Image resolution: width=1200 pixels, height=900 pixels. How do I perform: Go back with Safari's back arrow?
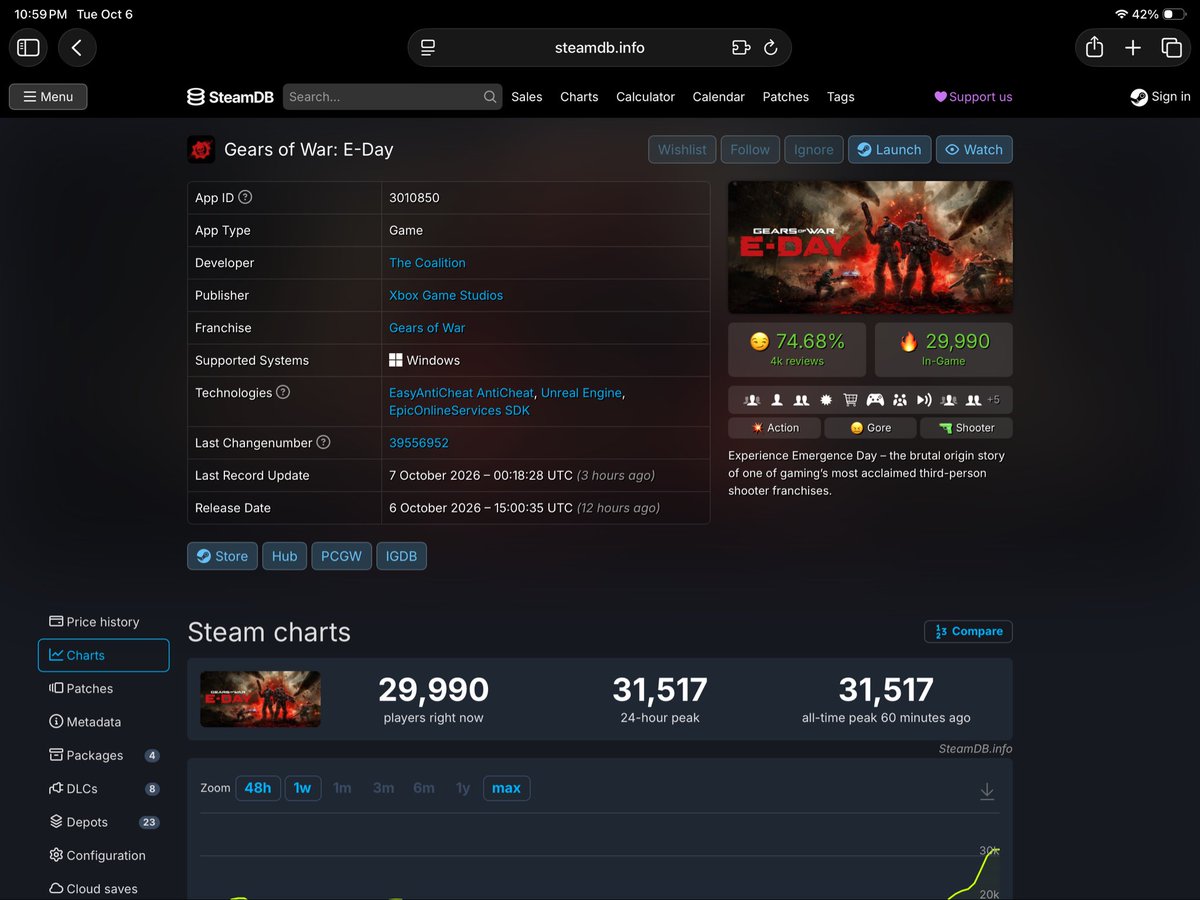point(77,47)
